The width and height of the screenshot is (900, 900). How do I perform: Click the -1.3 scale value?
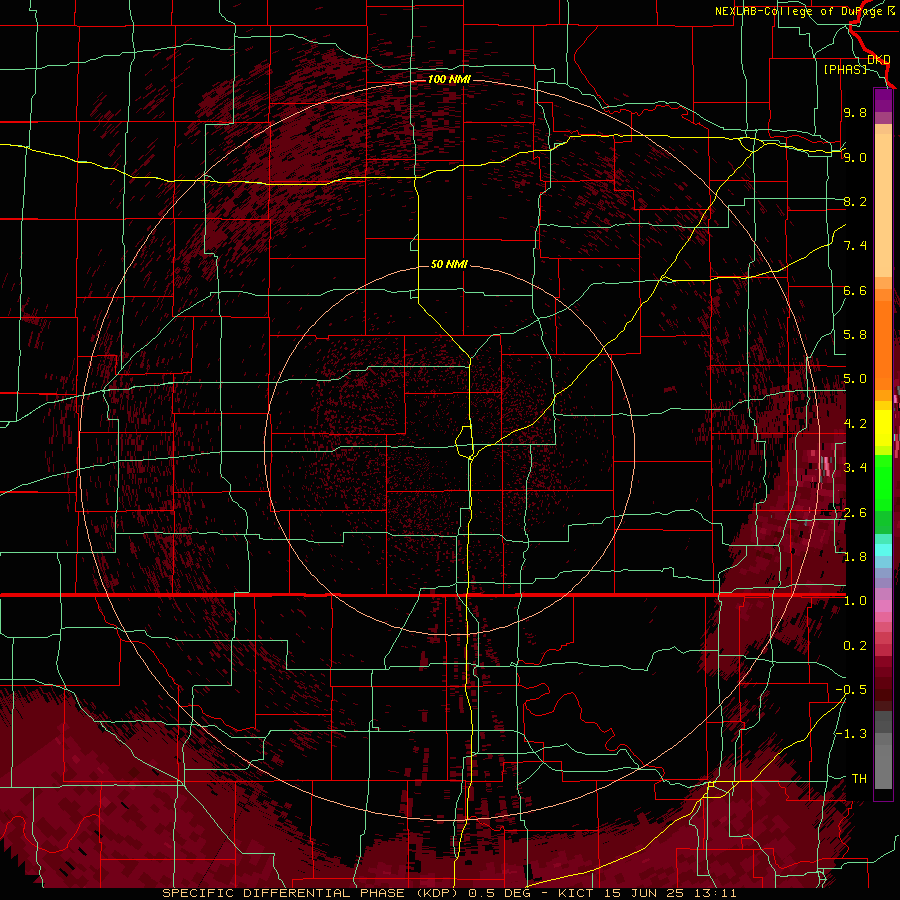pyautogui.click(x=851, y=734)
